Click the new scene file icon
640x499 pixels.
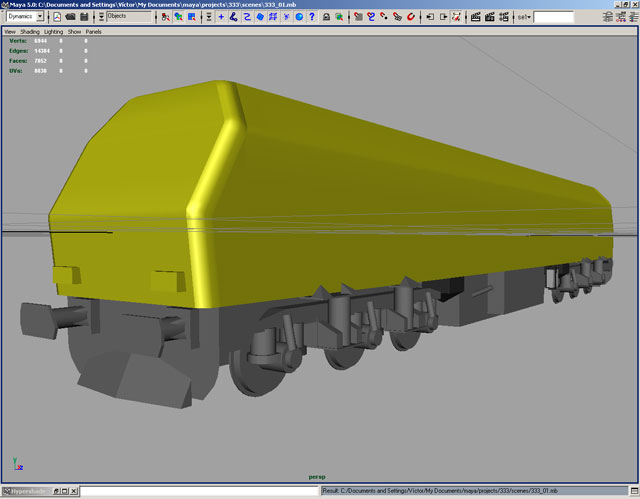click(56, 17)
